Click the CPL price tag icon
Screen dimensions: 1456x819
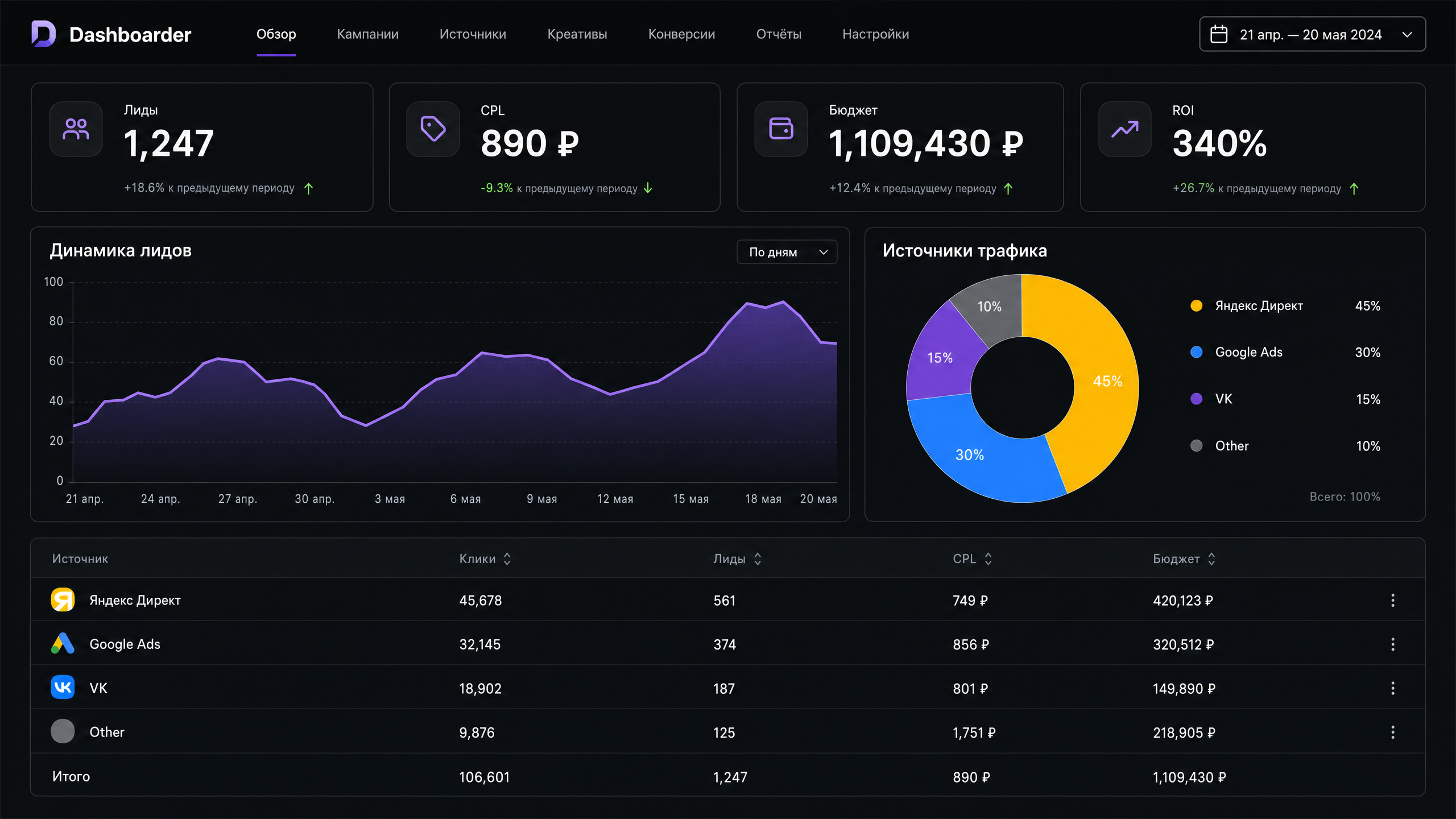coord(433,129)
